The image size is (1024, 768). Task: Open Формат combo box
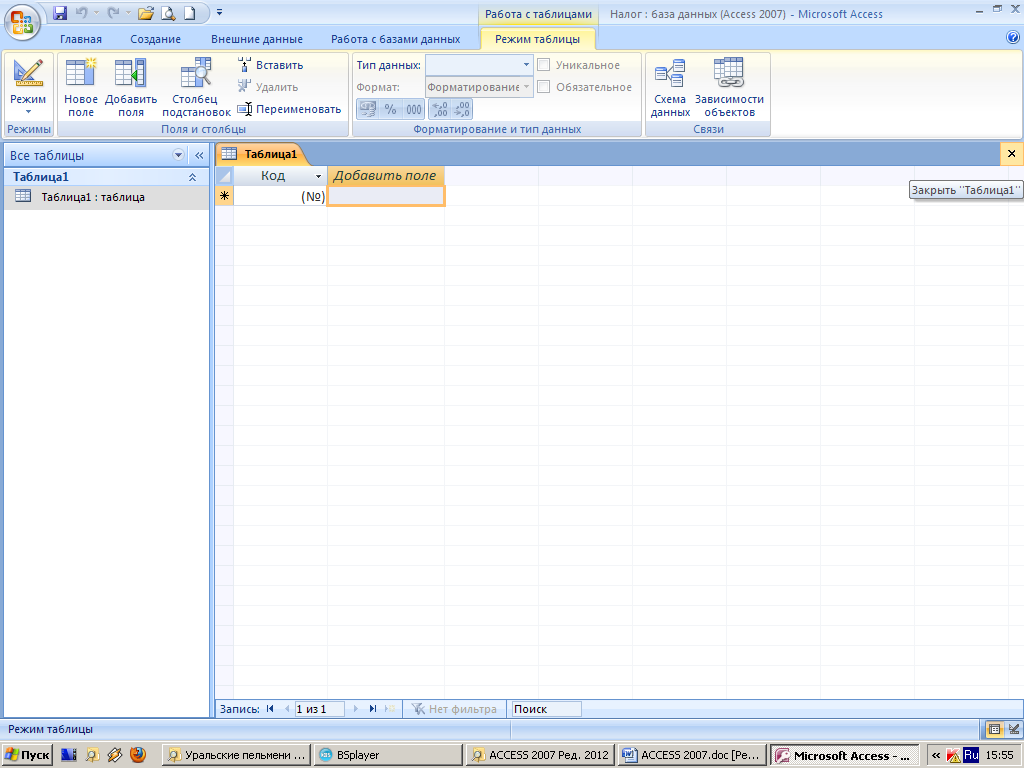point(479,87)
